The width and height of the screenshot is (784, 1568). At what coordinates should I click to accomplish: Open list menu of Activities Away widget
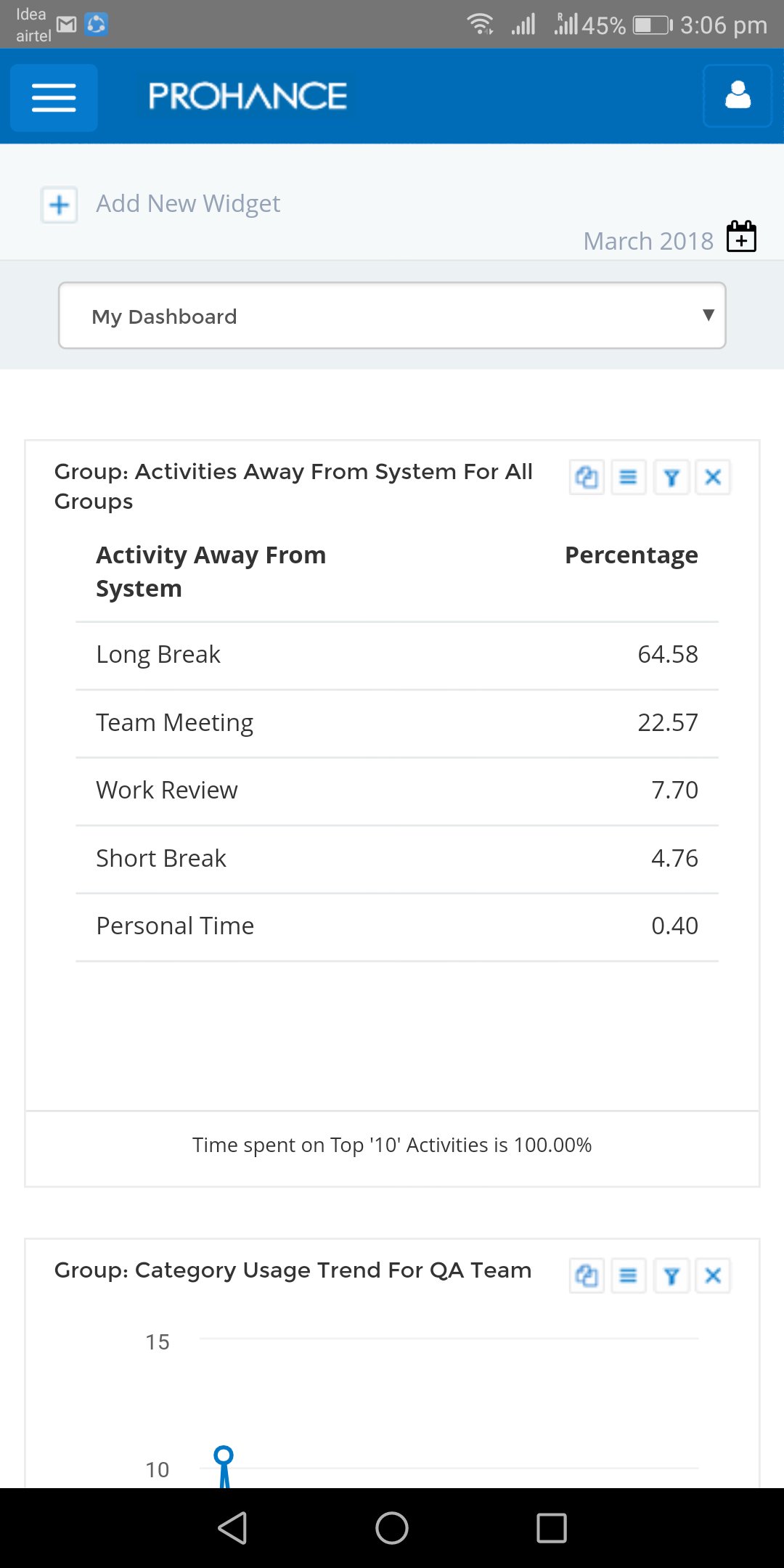tap(629, 478)
